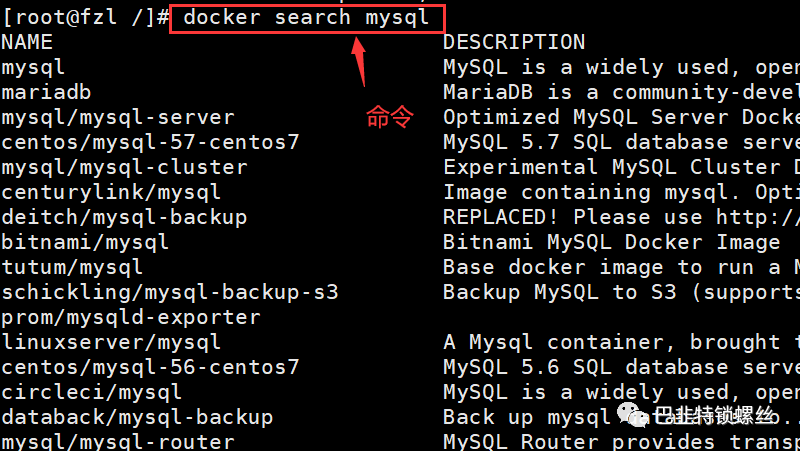Click the DESCRIPTION column header

[x=514, y=42]
